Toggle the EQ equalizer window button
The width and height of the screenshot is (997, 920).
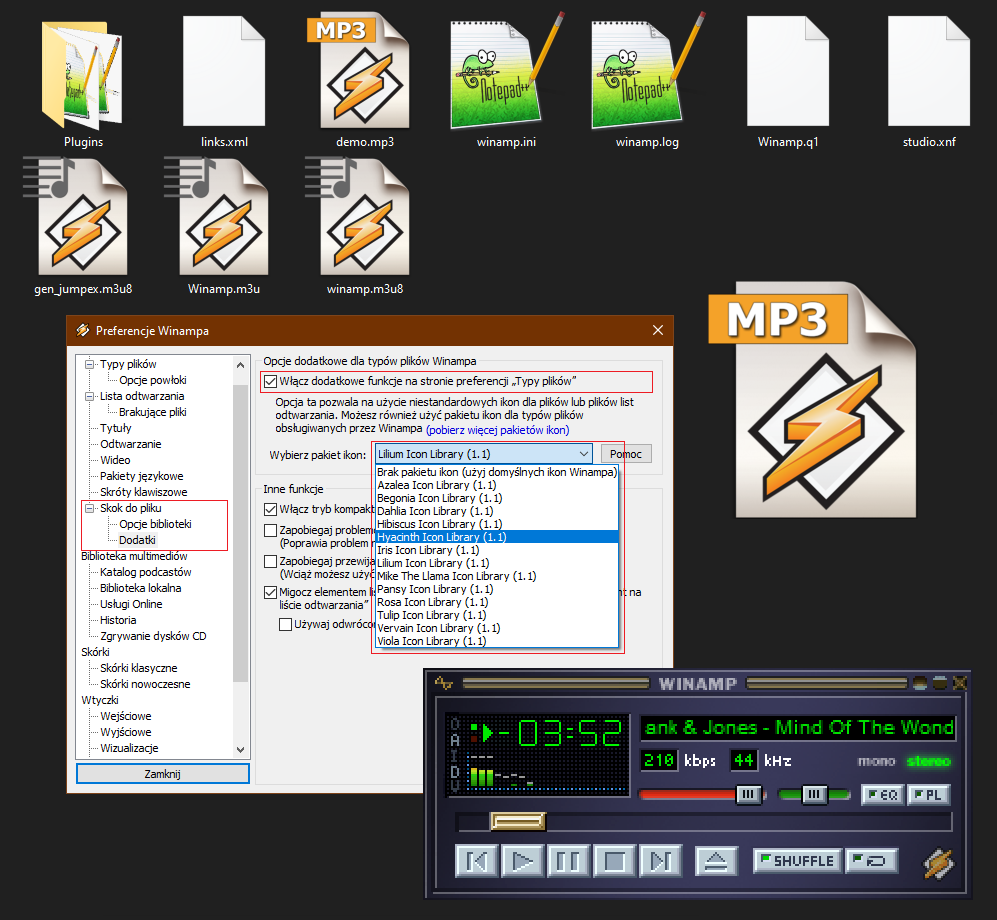click(883, 795)
